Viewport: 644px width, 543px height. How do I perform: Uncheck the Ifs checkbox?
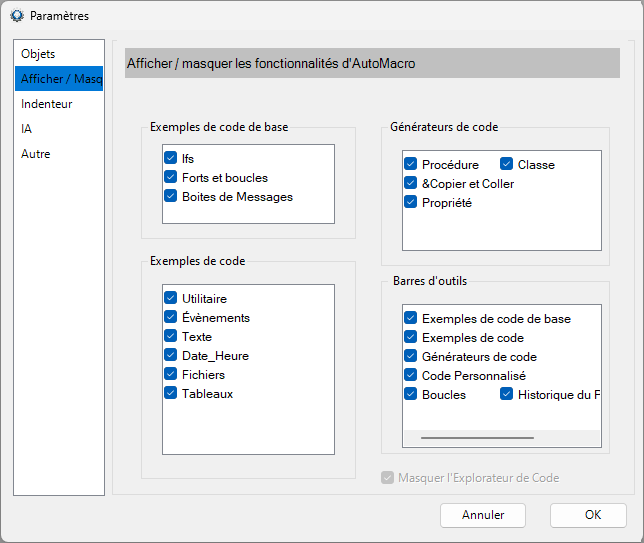pyautogui.click(x=170, y=158)
